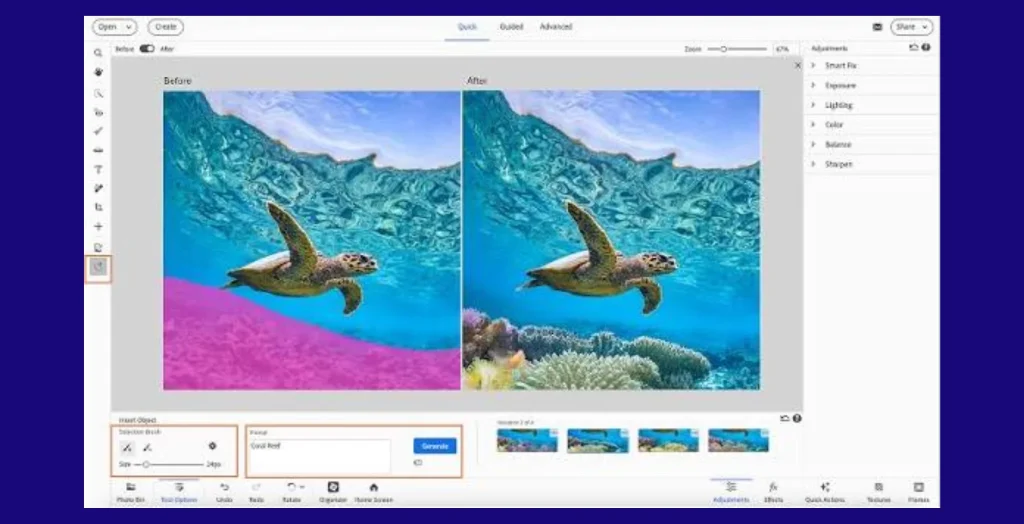Select the Hand tool
Screen dimensions: 1024x524
coord(98,72)
